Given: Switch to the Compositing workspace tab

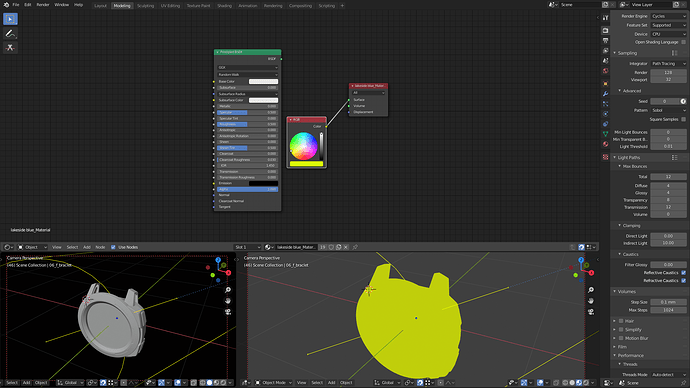Looking at the screenshot, I should coord(301,6).
